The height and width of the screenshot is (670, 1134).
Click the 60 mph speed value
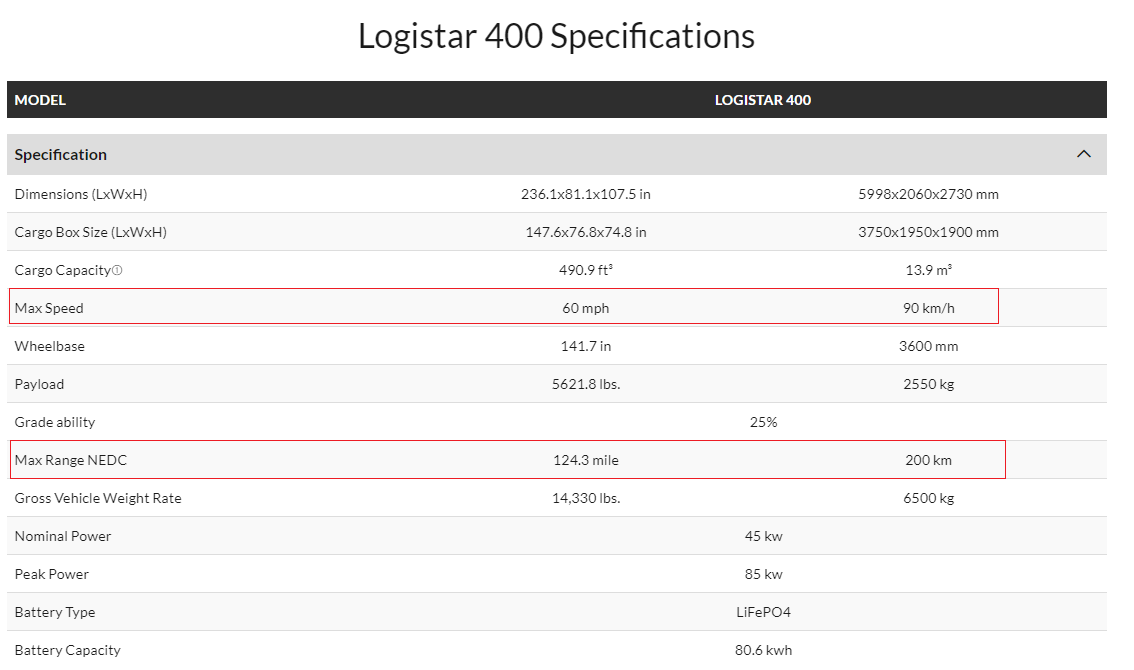pyautogui.click(x=585, y=308)
